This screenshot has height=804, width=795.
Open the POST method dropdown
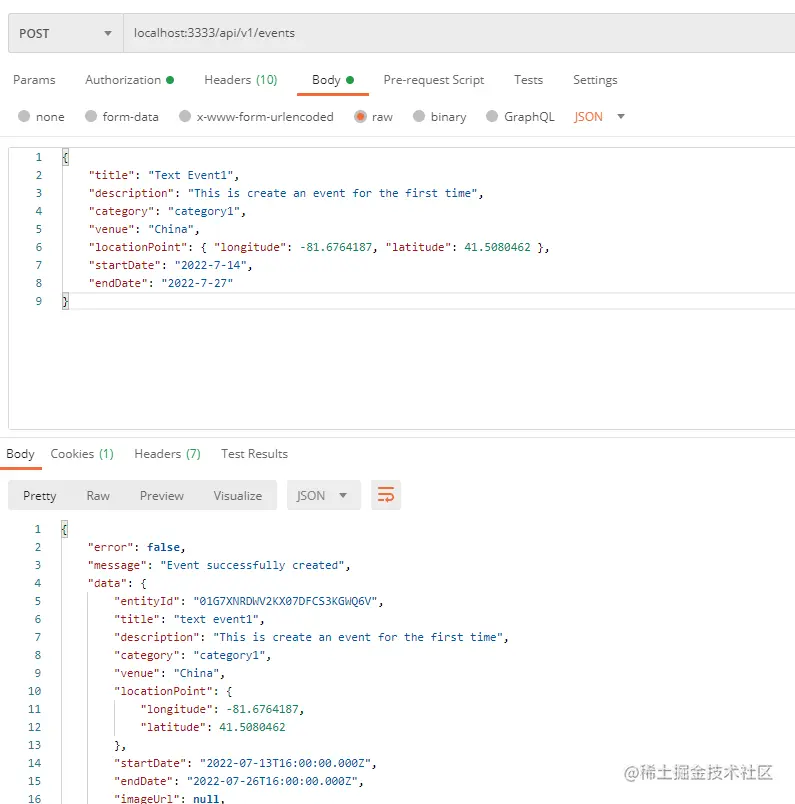[65, 33]
